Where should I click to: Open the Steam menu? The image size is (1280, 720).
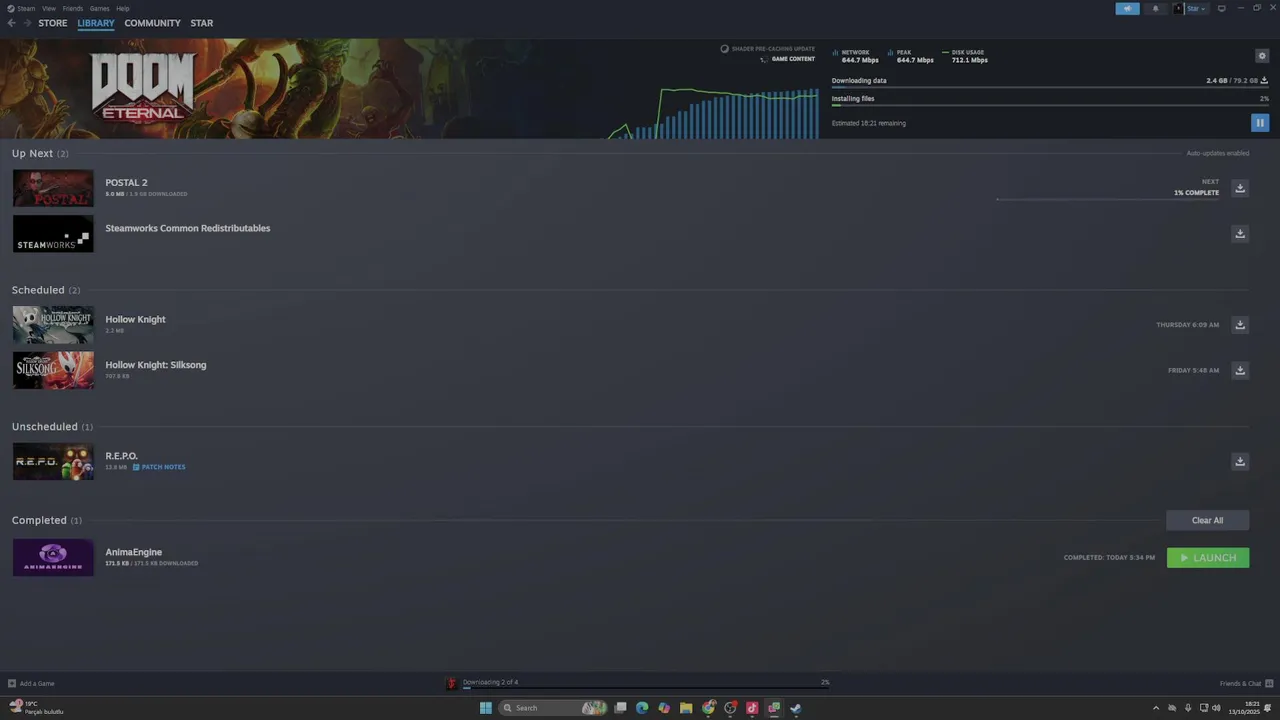click(21, 8)
